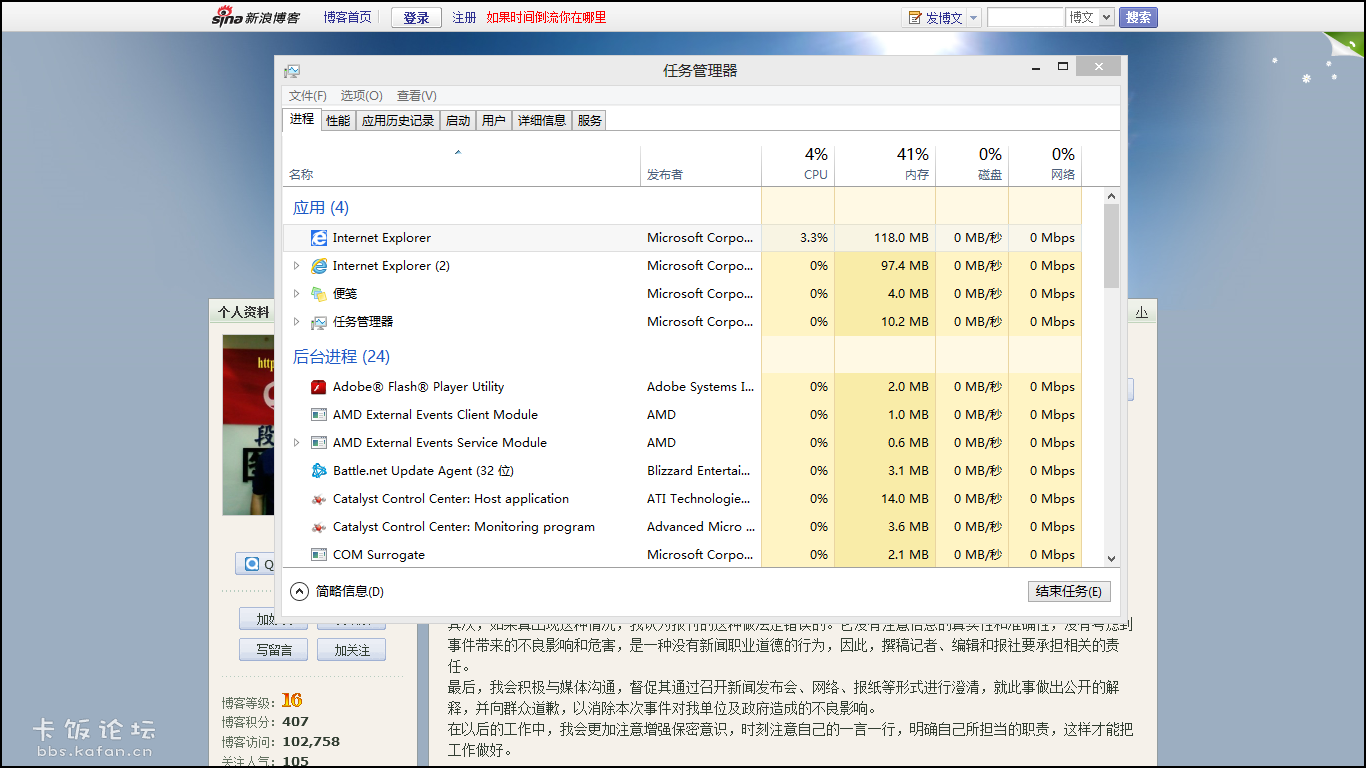This screenshot has height=768, width=1366.
Task: Click the 简略信息 collapse arrow icon
Action: coord(300,592)
